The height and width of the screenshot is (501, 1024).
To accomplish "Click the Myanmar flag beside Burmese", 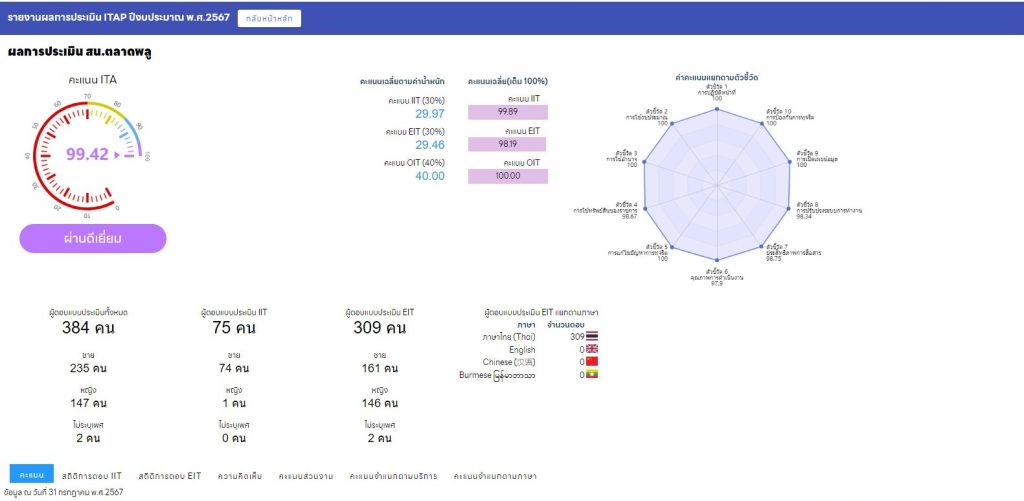I will (x=592, y=375).
